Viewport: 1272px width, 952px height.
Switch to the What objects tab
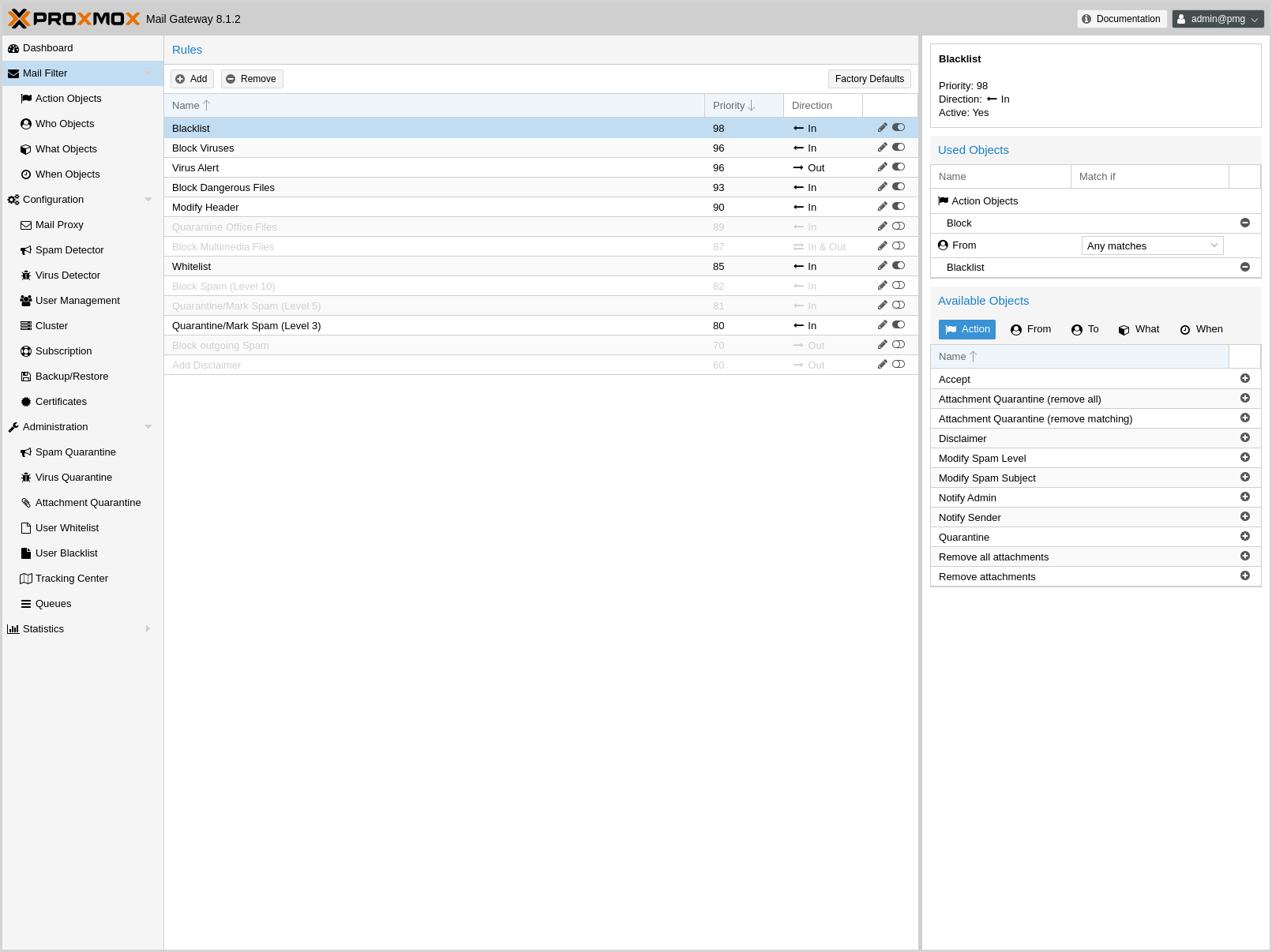1139,329
